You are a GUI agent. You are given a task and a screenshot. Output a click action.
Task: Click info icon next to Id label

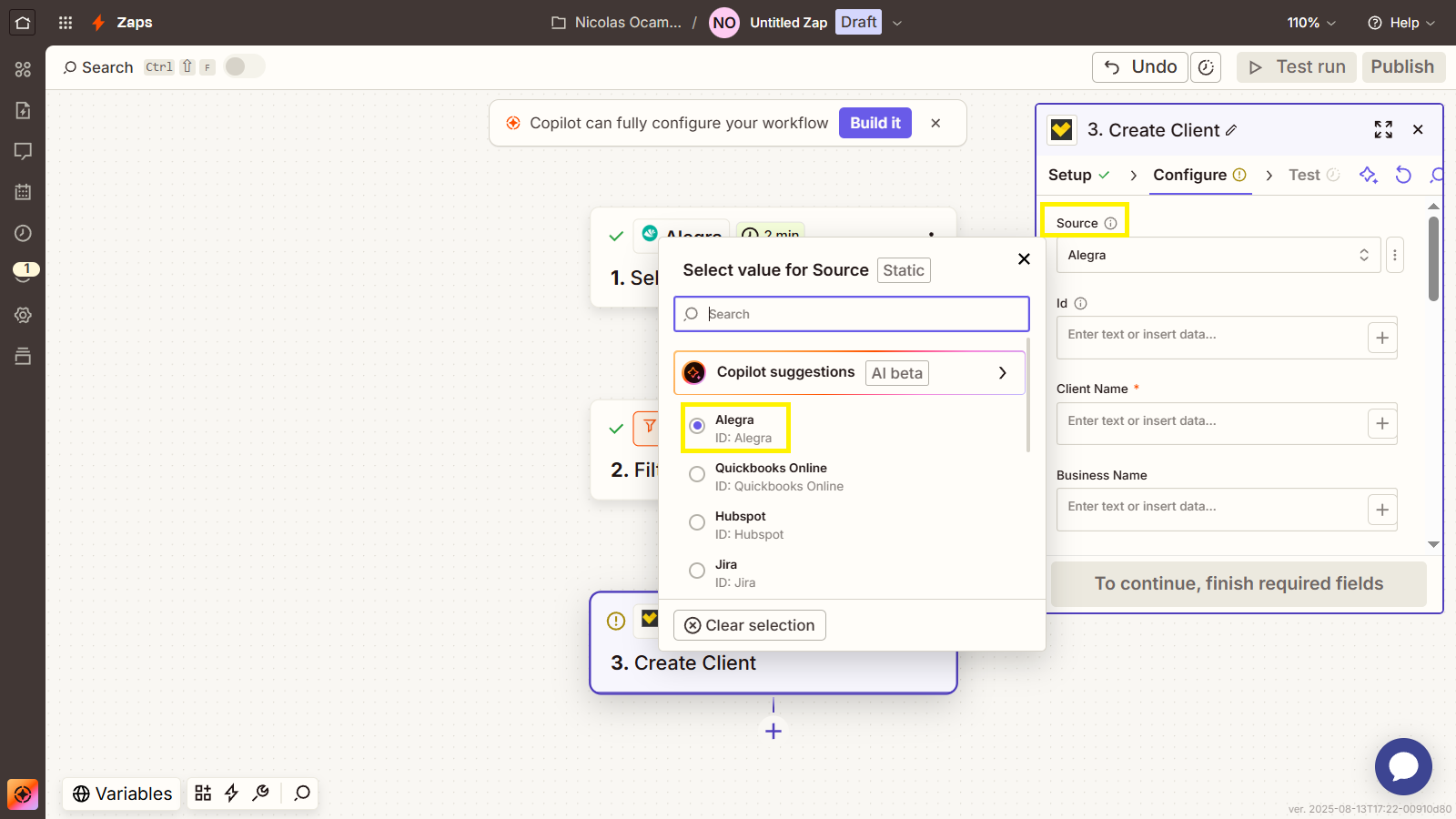pyautogui.click(x=1080, y=304)
